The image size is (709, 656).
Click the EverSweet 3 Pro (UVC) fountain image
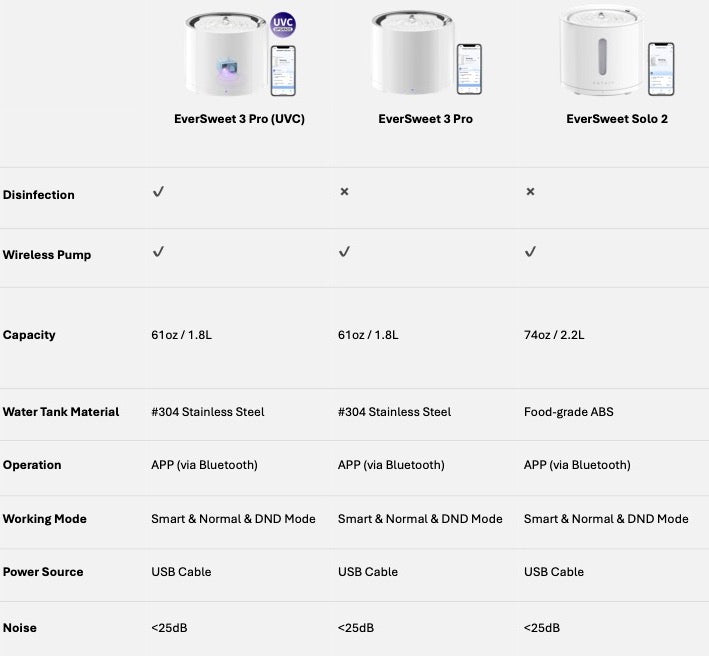click(x=224, y=55)
